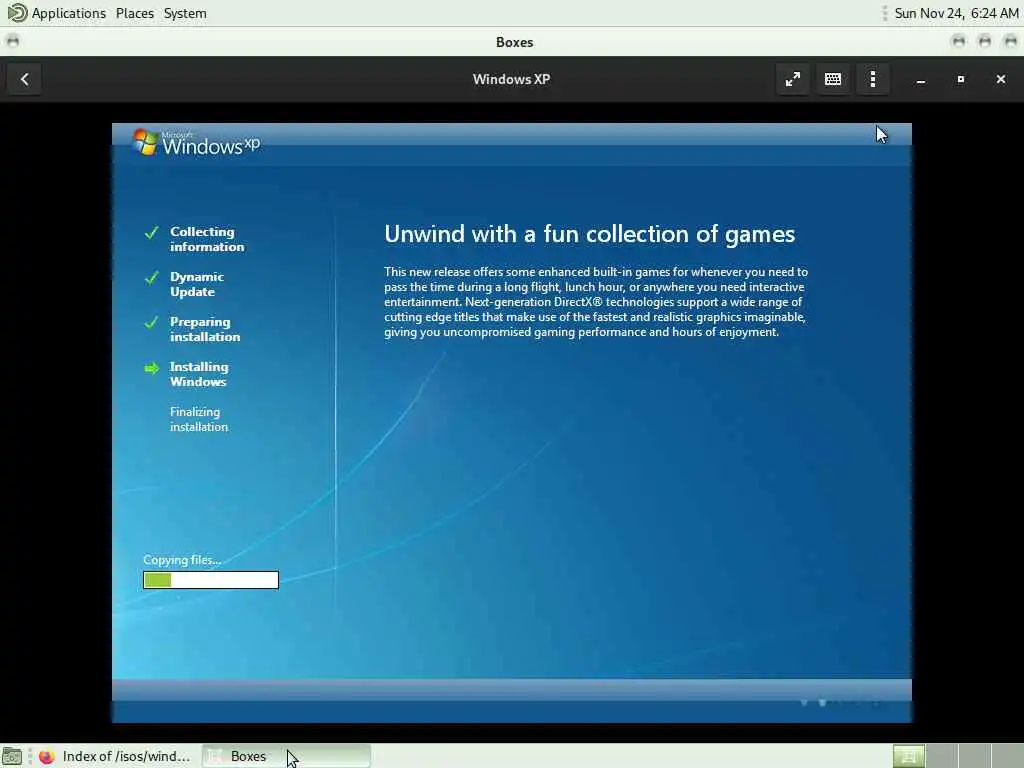
Task: Click the heading Unwind with a fun collection
Action: 589,234
